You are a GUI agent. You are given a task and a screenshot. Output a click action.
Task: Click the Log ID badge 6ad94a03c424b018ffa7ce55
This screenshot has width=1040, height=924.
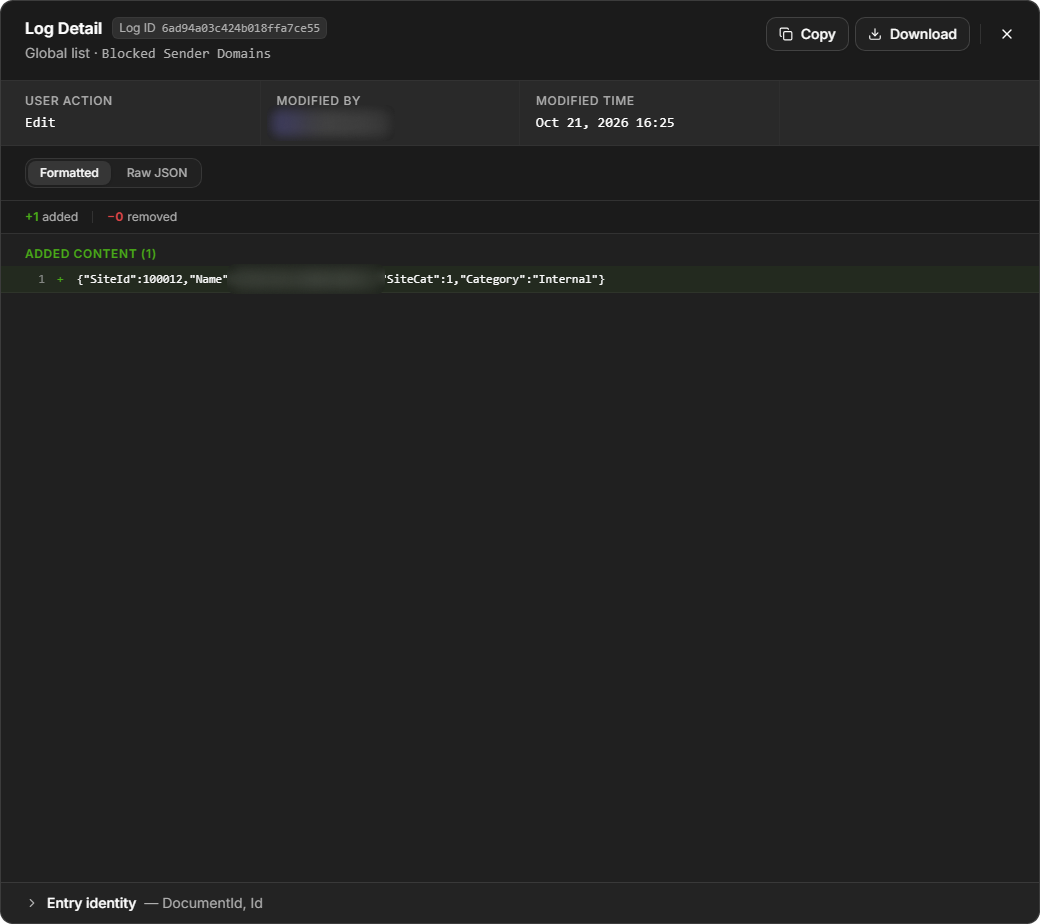point(219,28)
